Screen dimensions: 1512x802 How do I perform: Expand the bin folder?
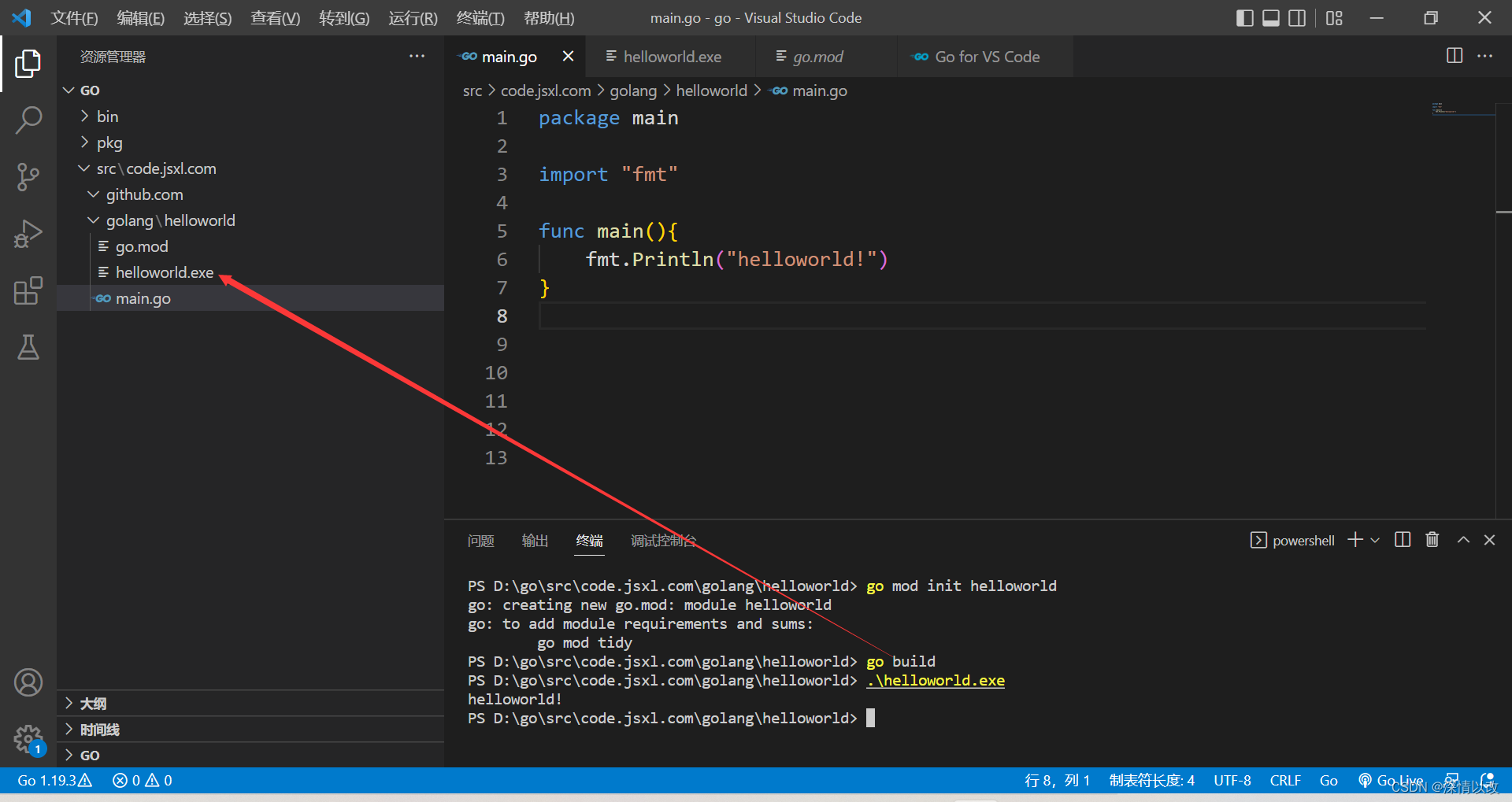[250, 116]
